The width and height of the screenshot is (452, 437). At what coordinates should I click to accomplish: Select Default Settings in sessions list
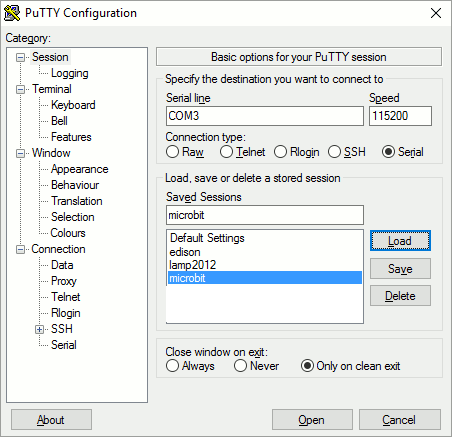pos(265,238)
